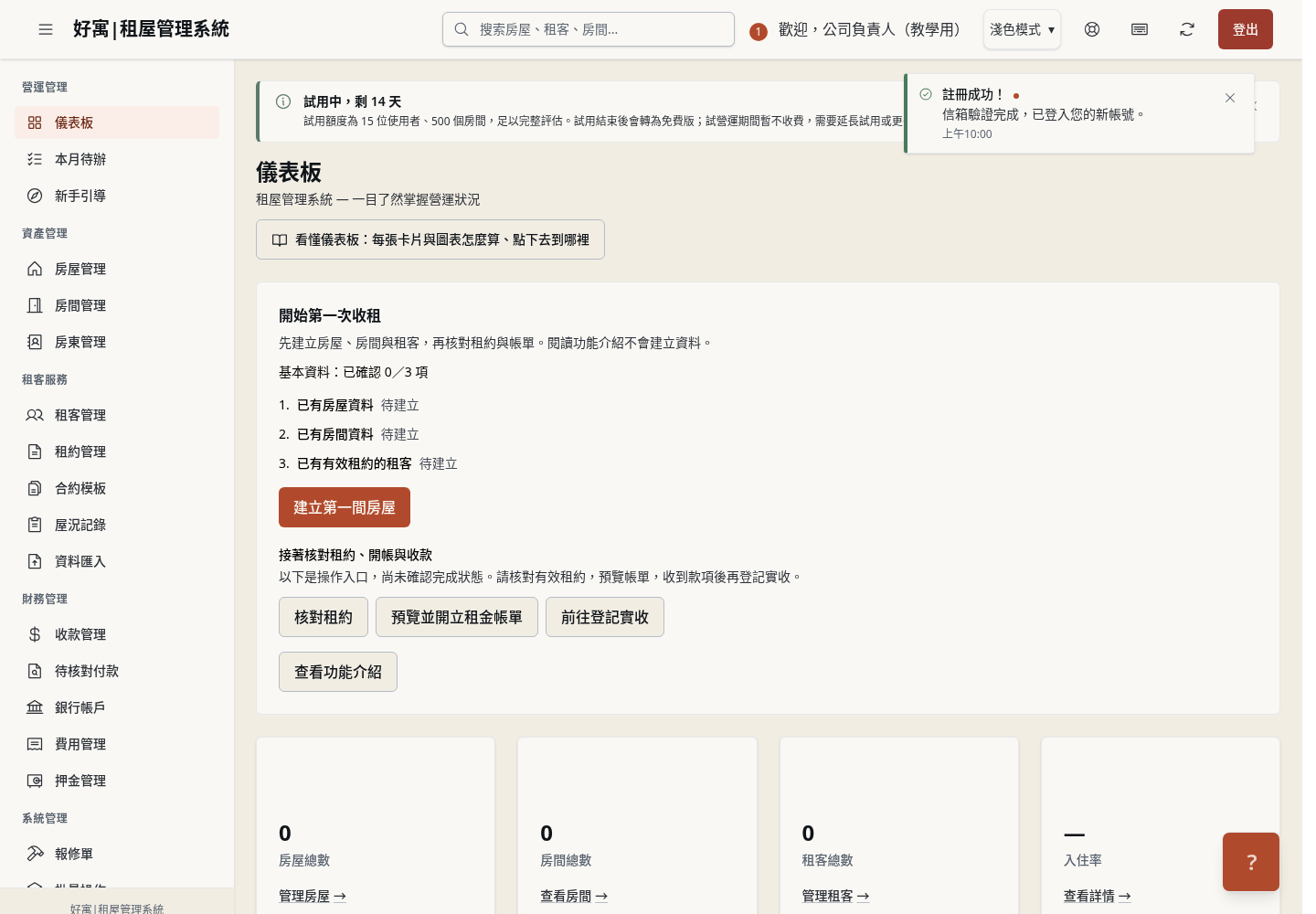
Task: Go to 租客管理 in the sidebar
Action: (117, 415)
